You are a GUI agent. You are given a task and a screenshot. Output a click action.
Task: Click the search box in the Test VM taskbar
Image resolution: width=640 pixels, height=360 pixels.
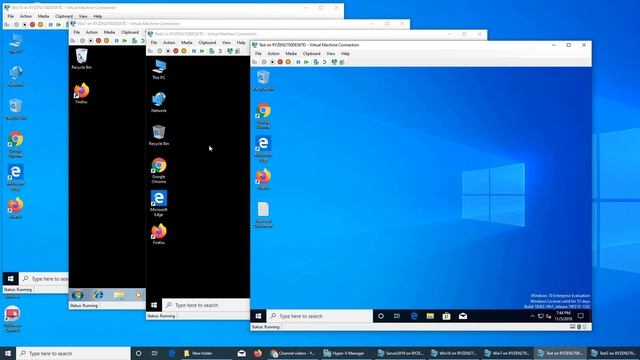[x=320, y=316]
